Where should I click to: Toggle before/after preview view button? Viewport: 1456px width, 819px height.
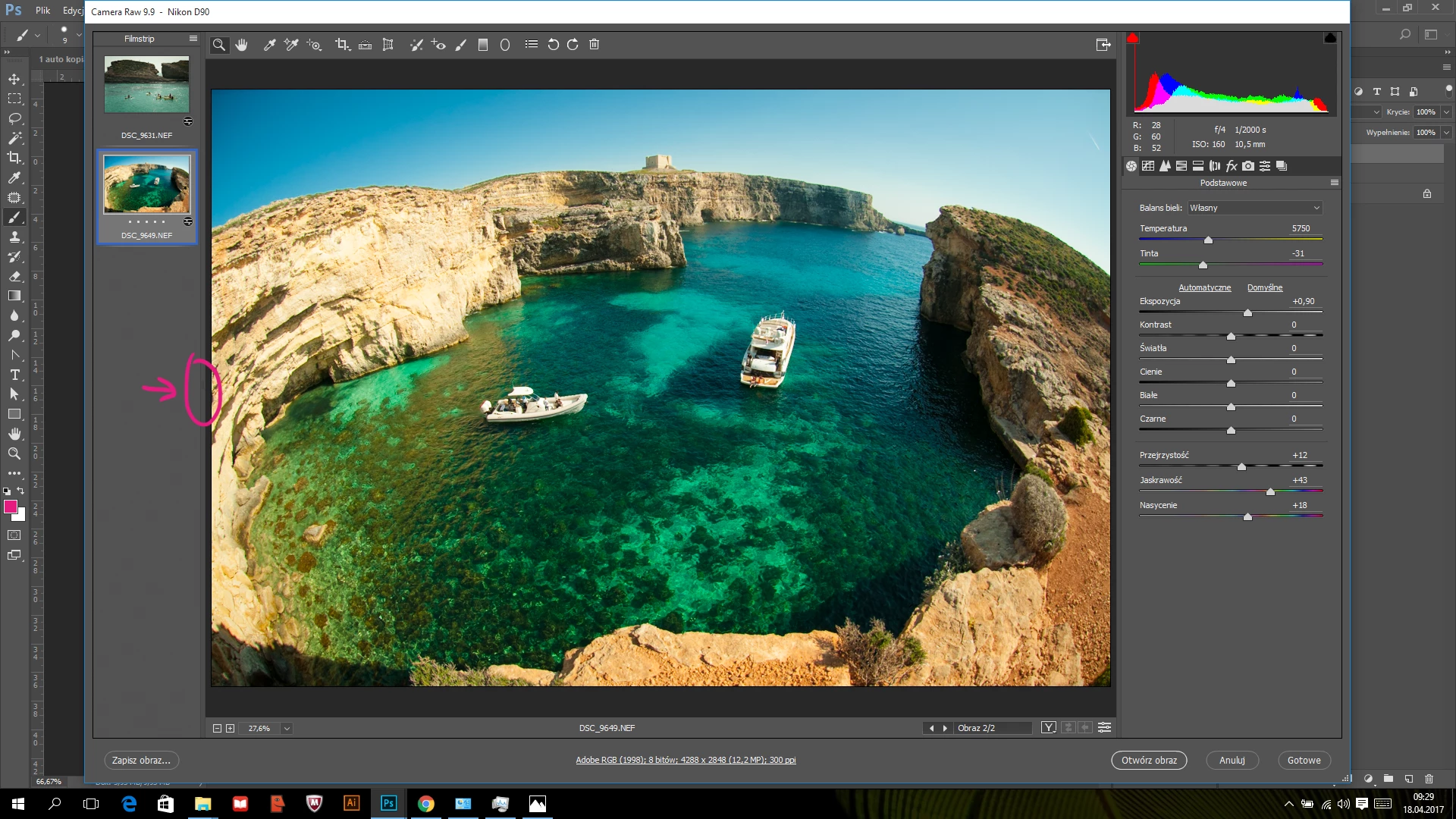1049,727
